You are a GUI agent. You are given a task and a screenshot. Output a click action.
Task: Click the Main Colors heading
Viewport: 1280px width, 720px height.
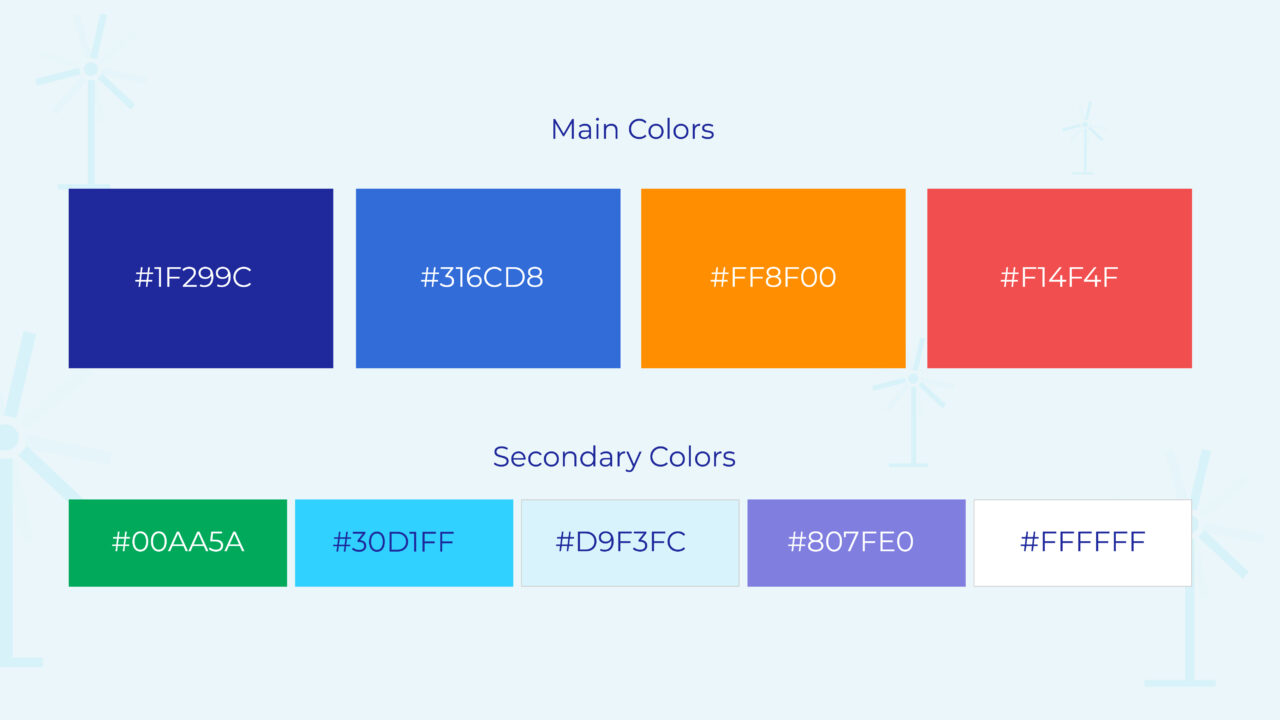(x=632, y=129)
